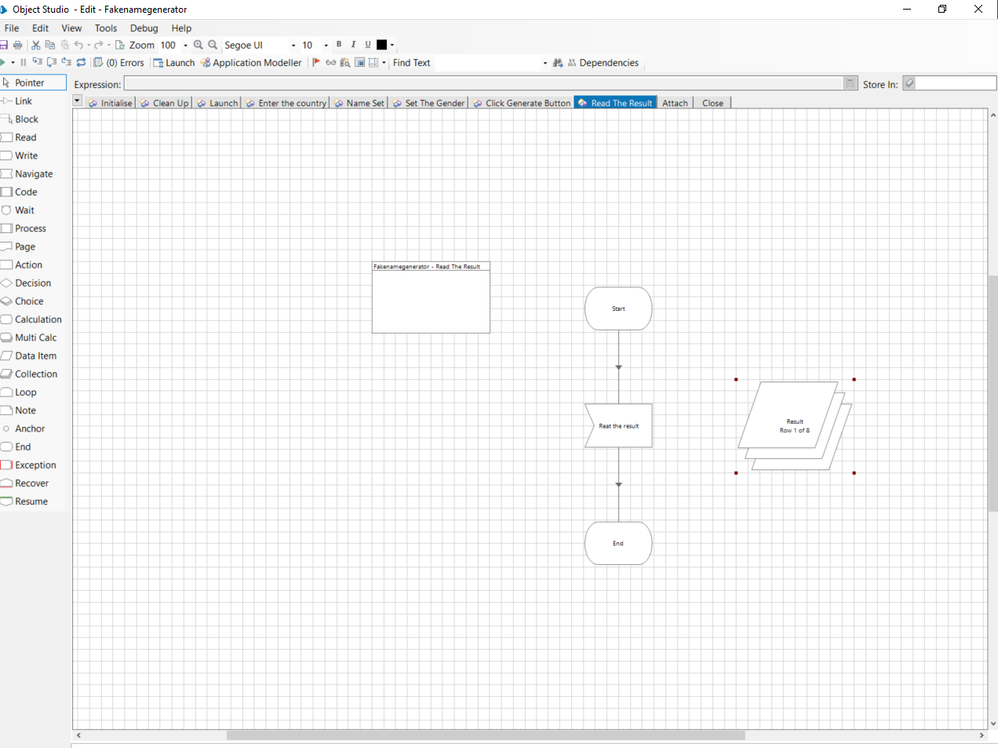
Task: Click the black font color swatch
Action: click(382, 45)
